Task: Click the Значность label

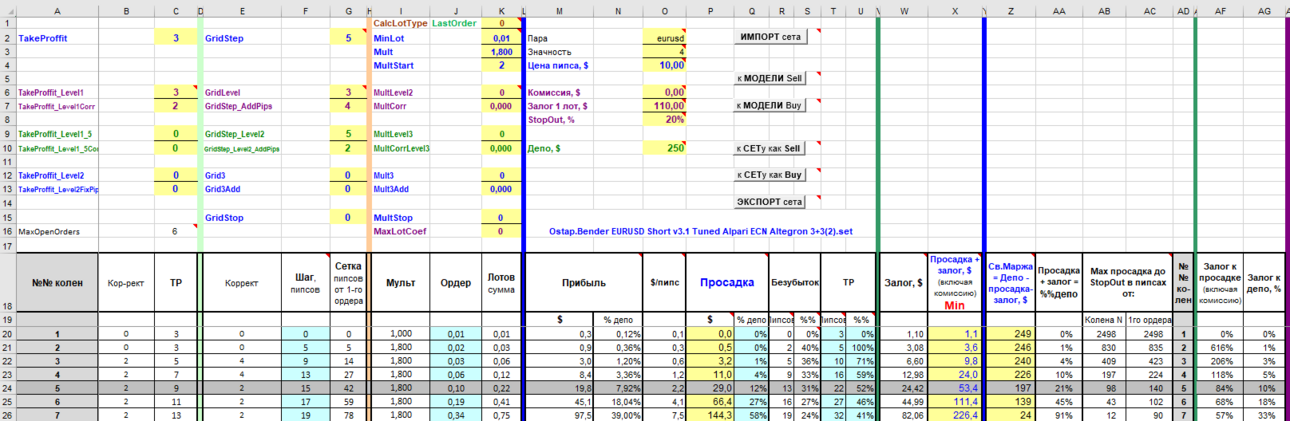Action: point(549,50)
